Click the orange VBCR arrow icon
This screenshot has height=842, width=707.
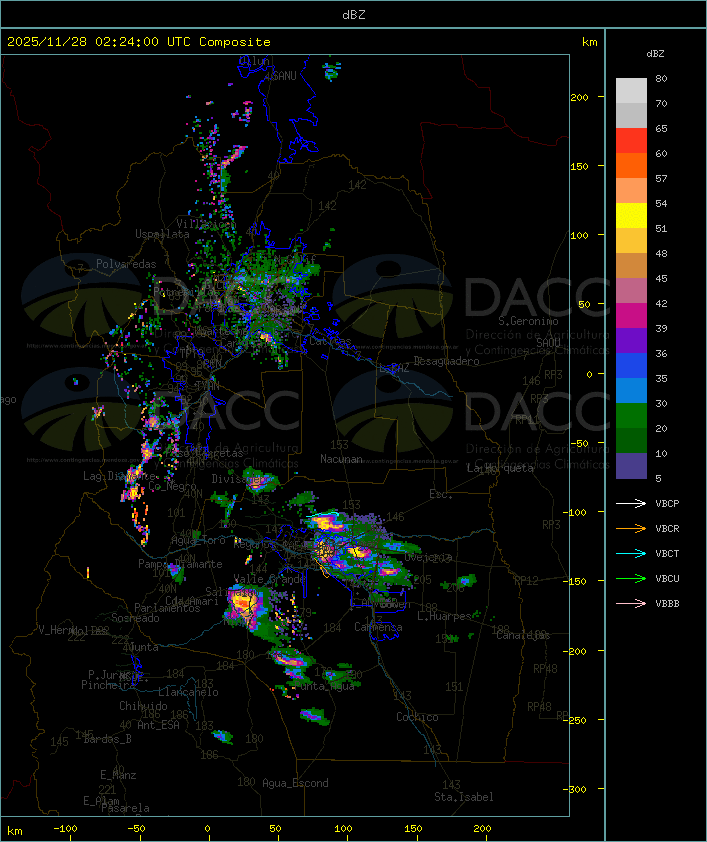point(631,528)
